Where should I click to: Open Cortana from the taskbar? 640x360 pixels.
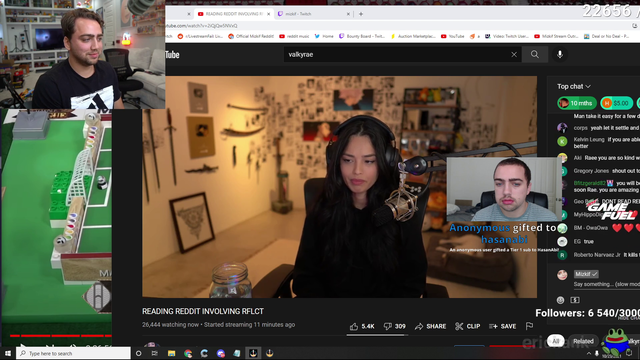pos(138,353)
